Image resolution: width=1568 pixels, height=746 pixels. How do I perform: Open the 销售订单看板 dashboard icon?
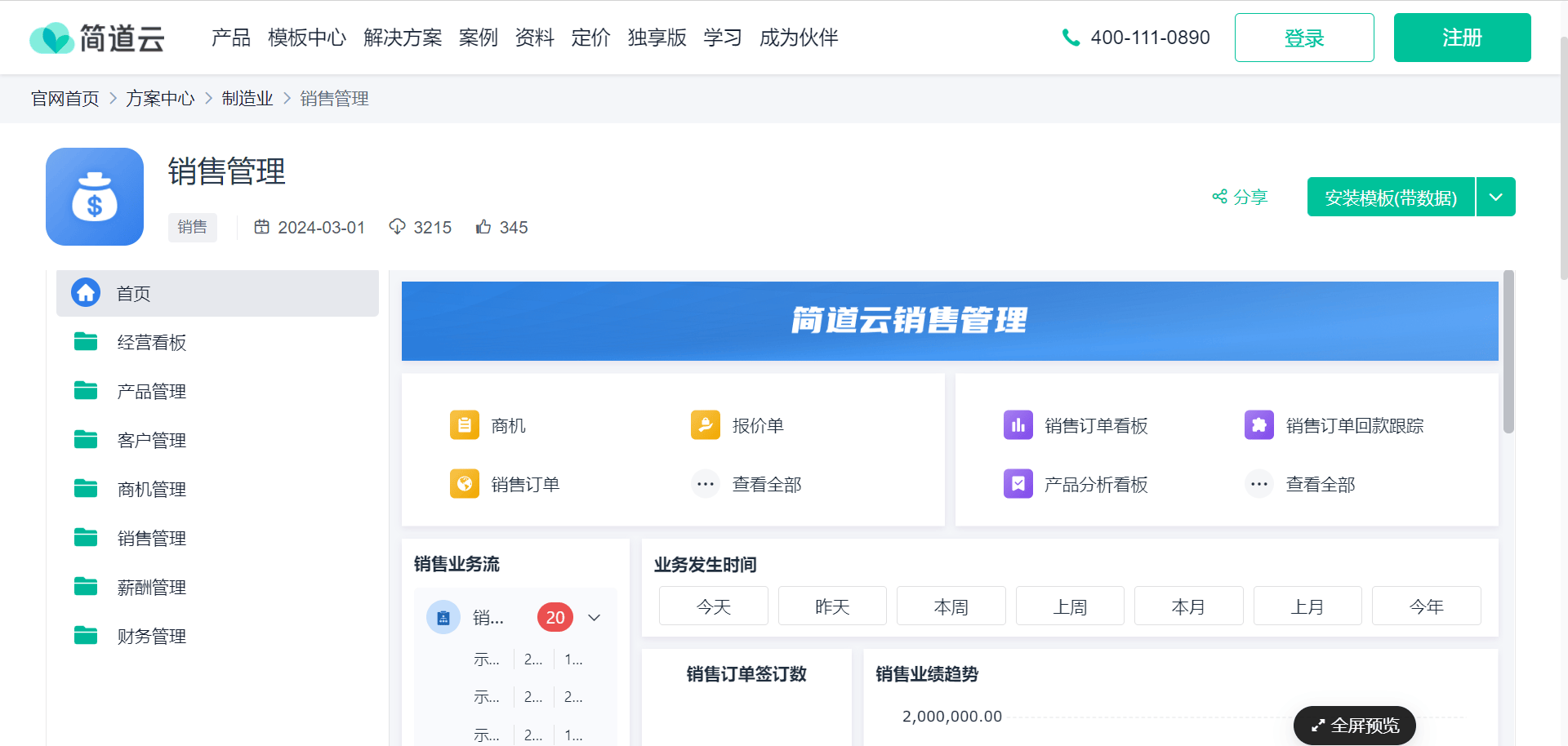(x=1018, y=424)
